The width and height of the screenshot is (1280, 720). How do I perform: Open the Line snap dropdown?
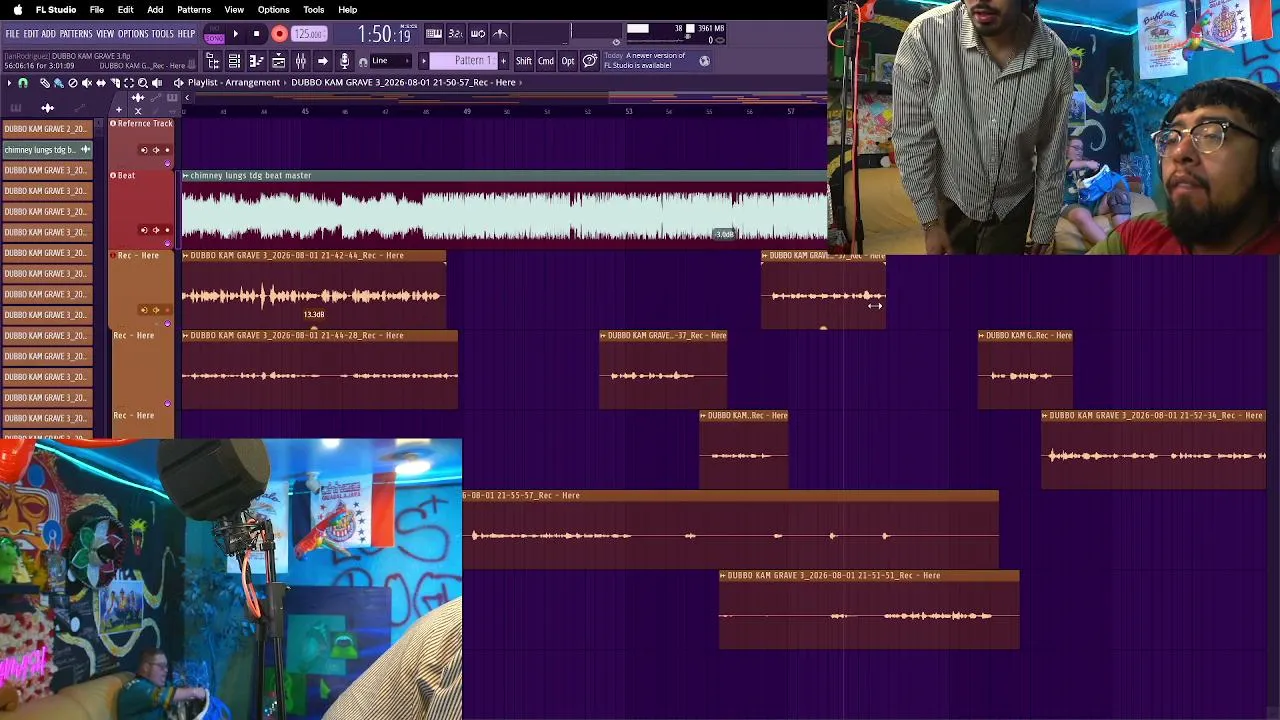point(391,62)
